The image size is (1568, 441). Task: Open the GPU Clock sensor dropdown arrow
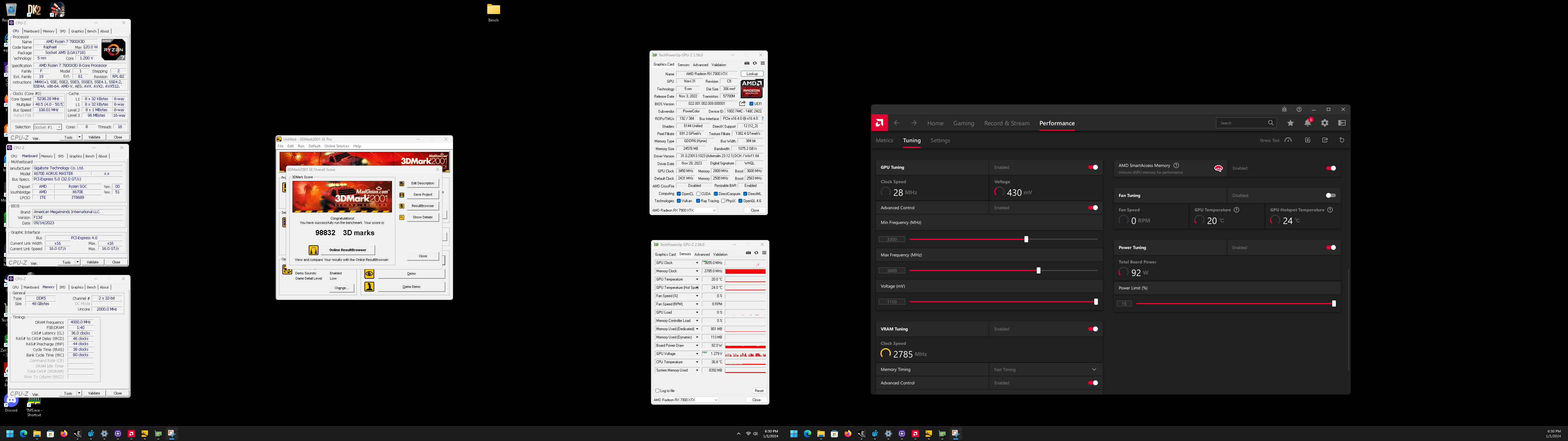pyautogui.click(x=697, y=263)
